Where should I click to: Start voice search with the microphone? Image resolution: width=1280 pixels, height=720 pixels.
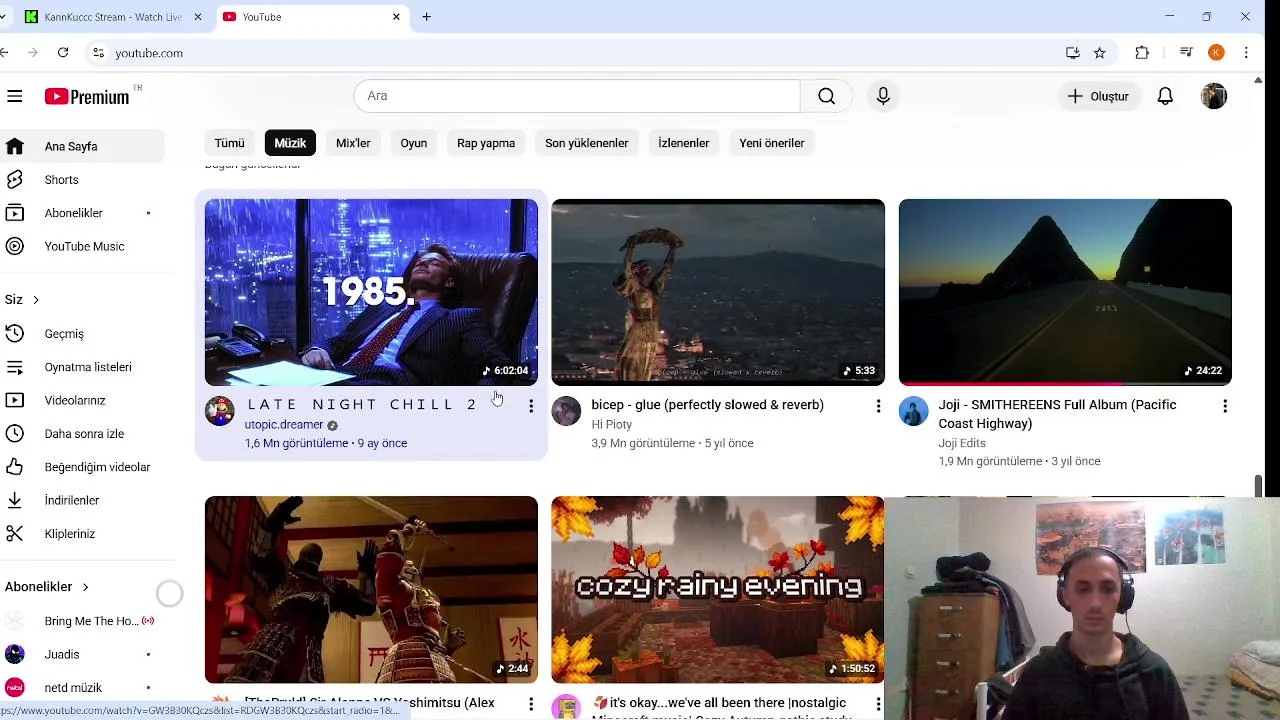pos(883,96)
